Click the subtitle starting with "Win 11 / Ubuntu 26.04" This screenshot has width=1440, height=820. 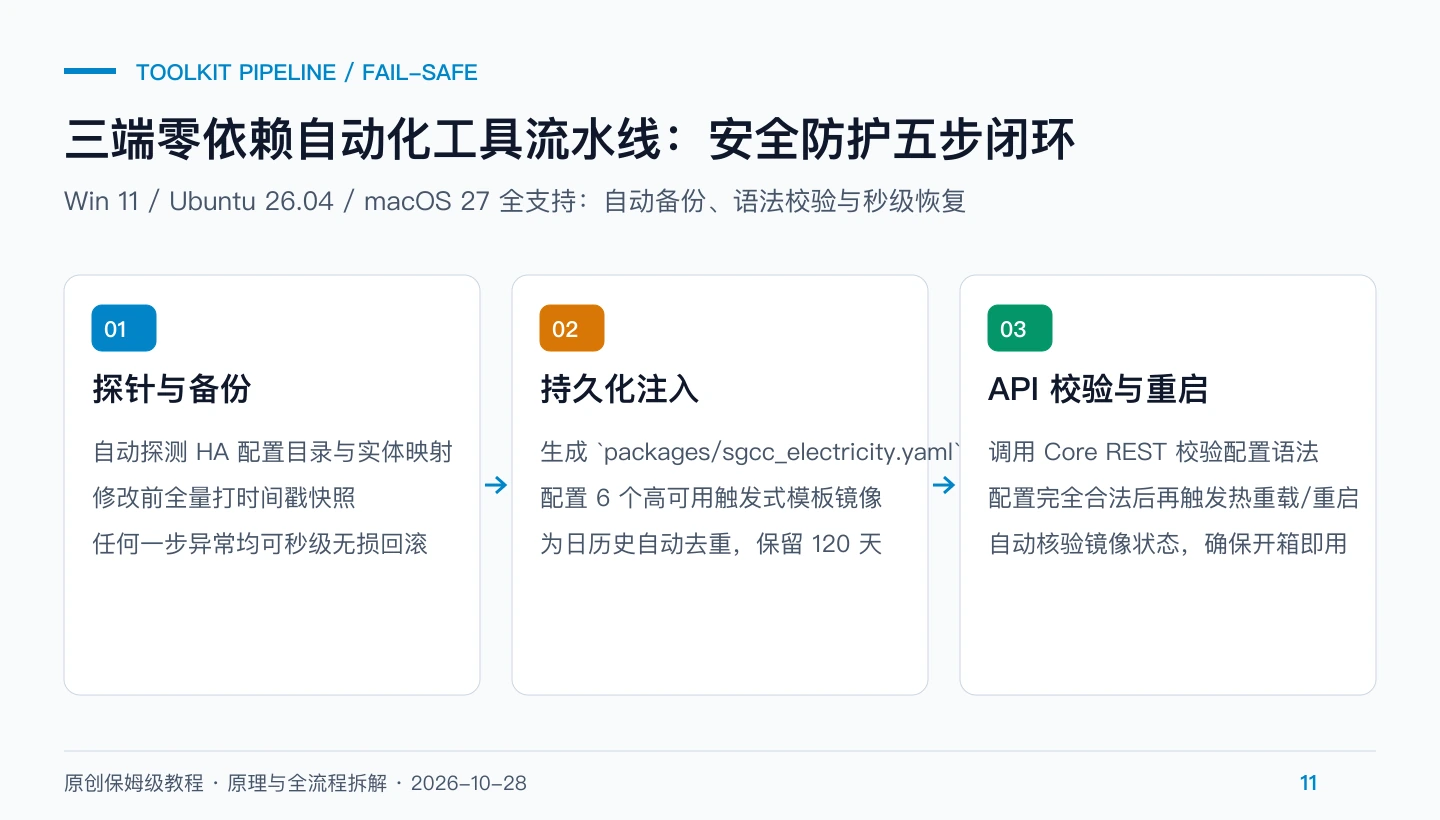tap(515, 201)
